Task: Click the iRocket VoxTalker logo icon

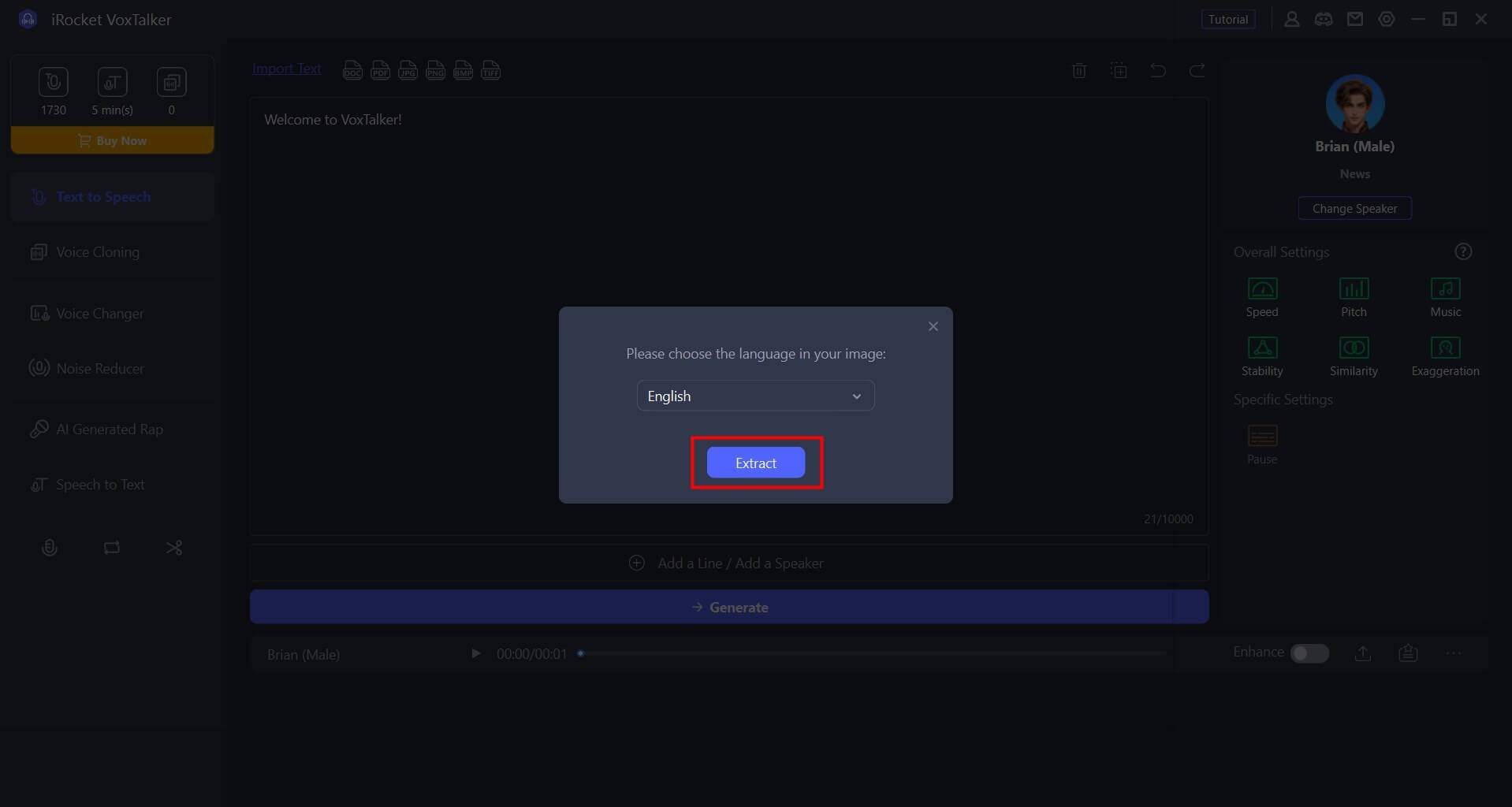Action: point(28,19)
